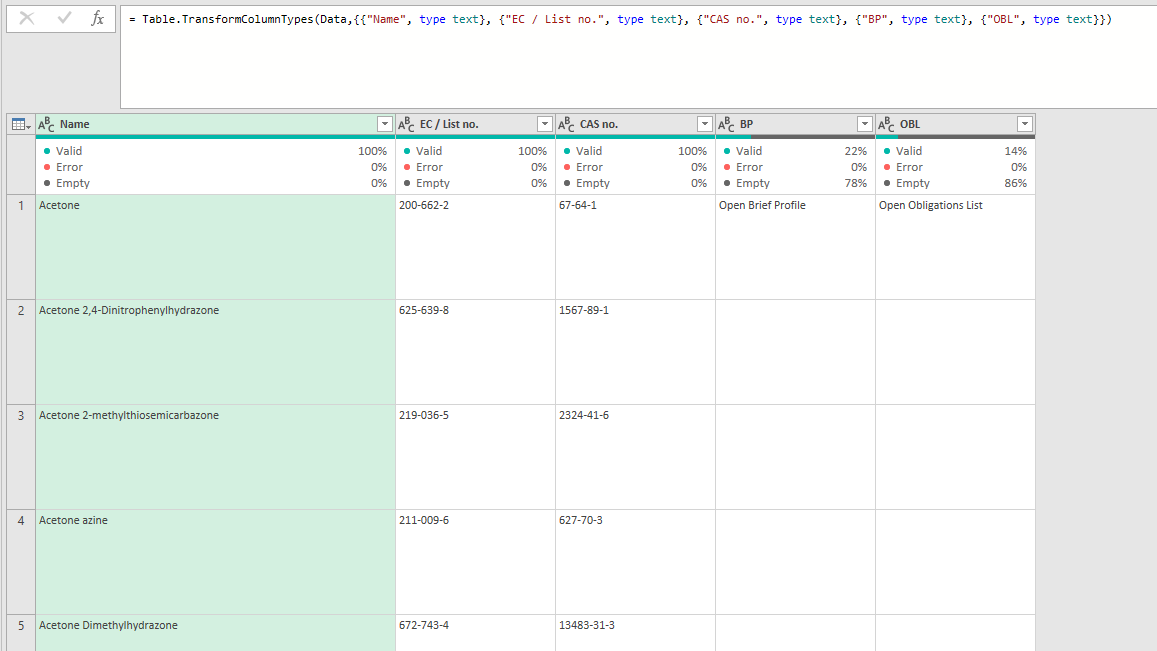Select cell 'Acetone Dimethylhydrazone'
This screenshot has height=651, width=1157.
215,633
